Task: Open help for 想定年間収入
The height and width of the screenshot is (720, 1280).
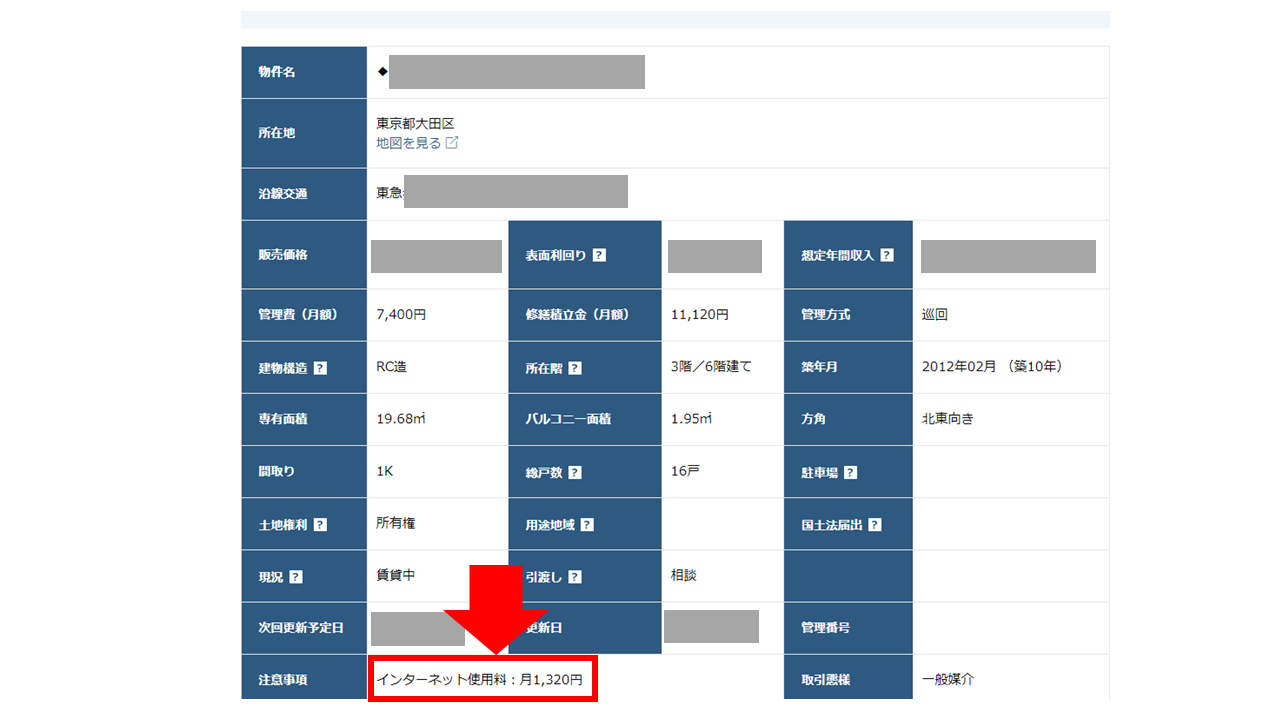Action: tap(887, 255)
